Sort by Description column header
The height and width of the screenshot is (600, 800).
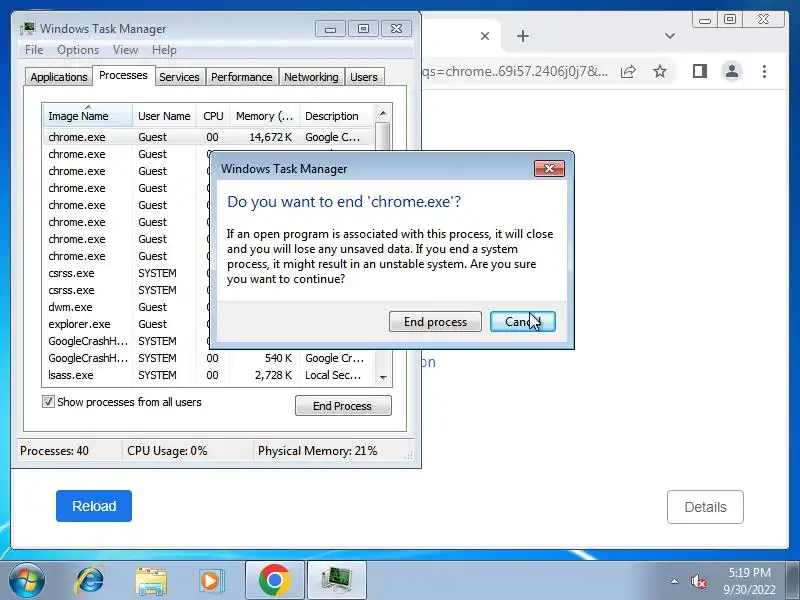coord(337,116)
